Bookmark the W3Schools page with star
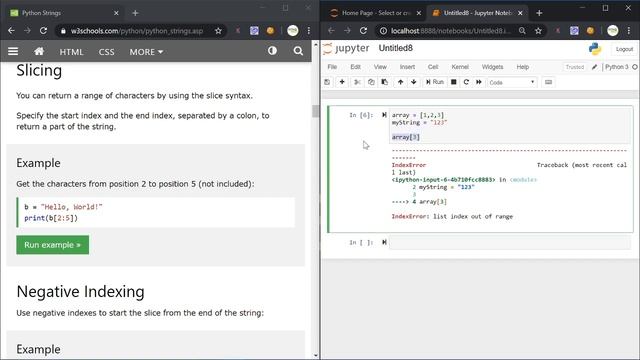 [218, 31]
